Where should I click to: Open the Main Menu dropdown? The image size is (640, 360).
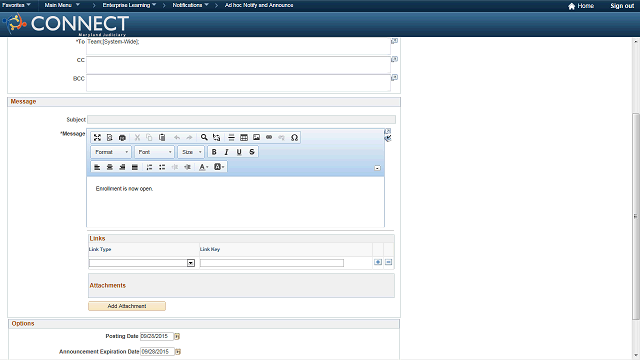62,5
